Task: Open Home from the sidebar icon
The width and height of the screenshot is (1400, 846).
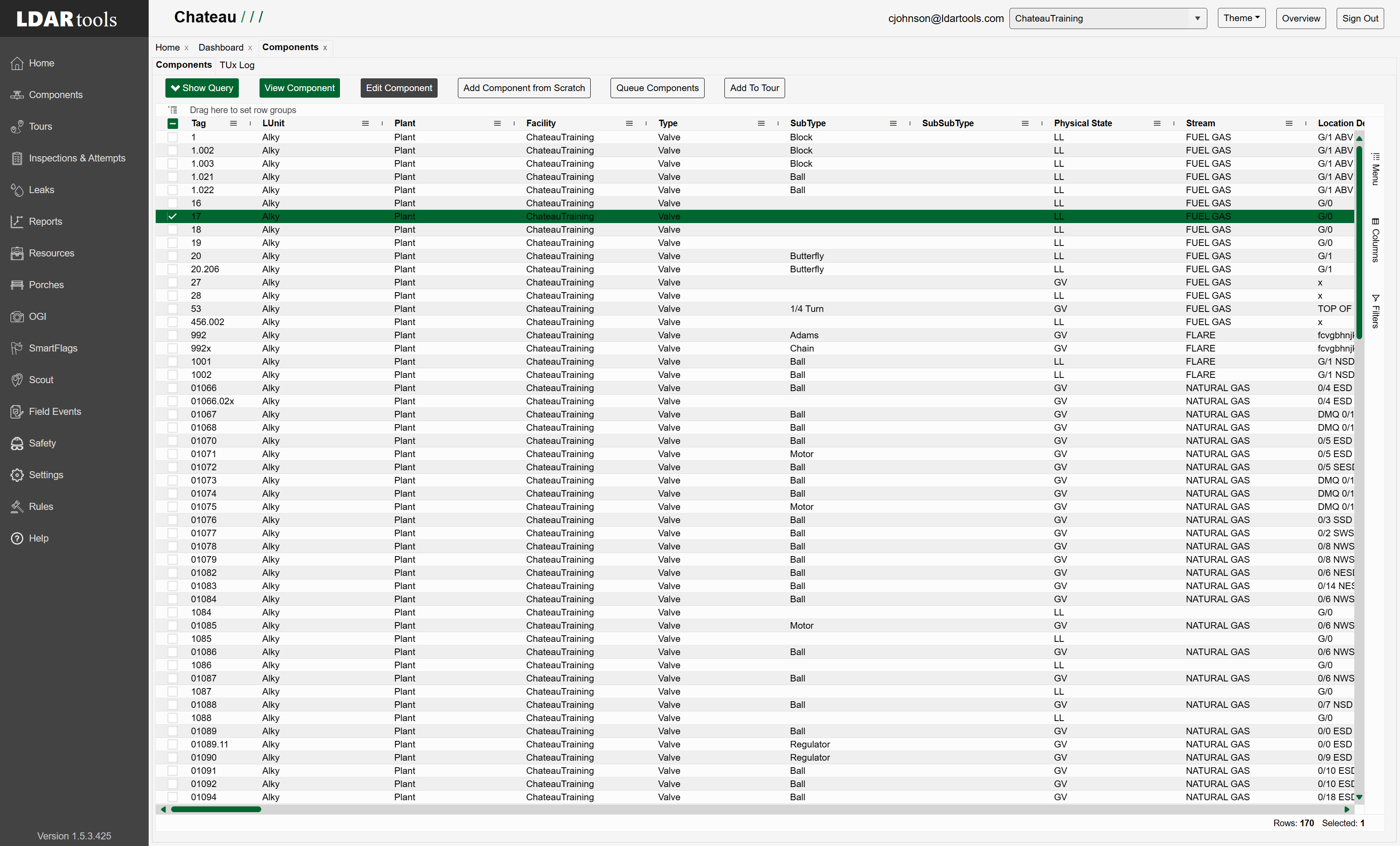Action: pos(17,63)
